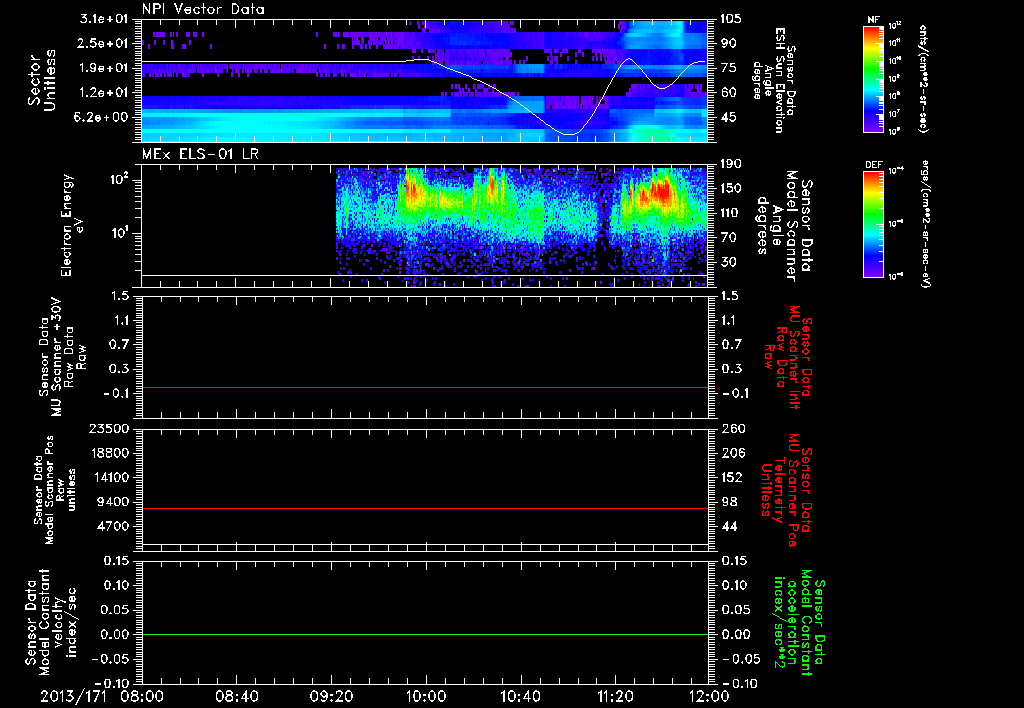Click the red scanner position telemetry line
The image size is (1024, 708).
425,508
